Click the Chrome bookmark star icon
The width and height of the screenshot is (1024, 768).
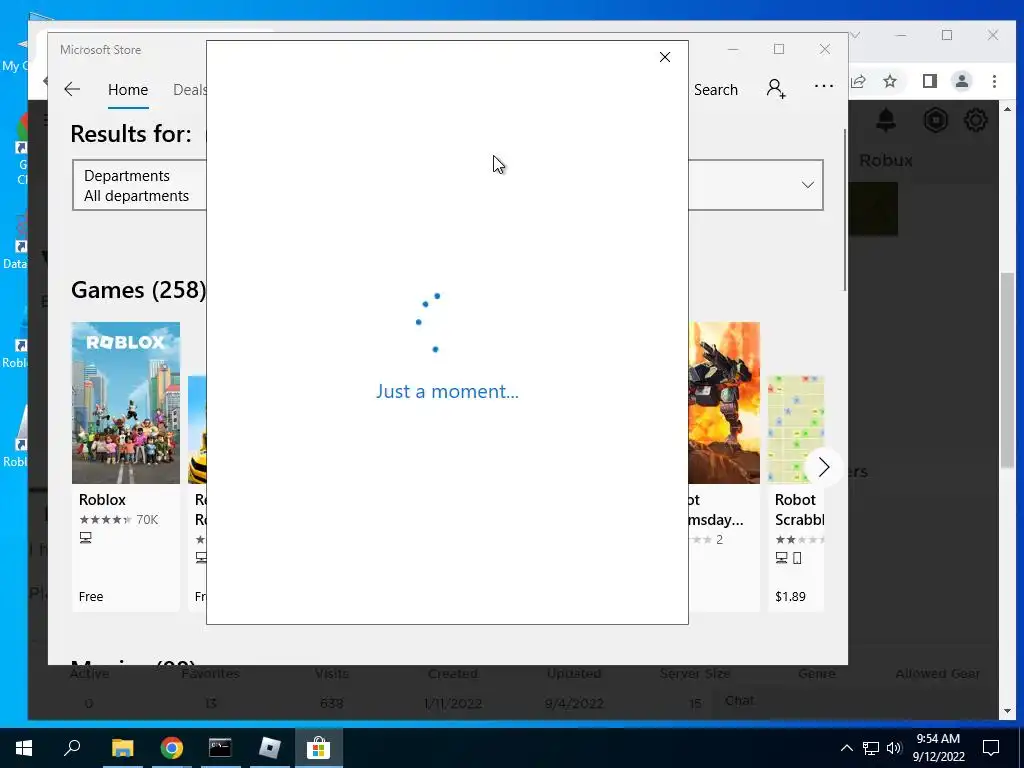(889, 81)
